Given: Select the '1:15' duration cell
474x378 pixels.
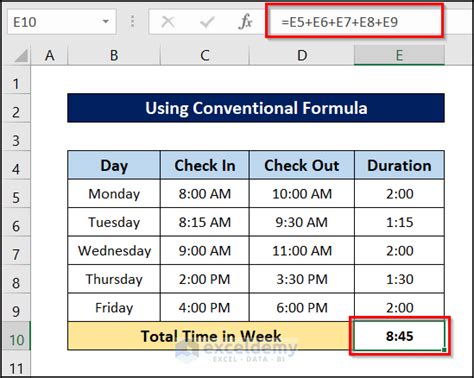Looking at the screenshot, I should [399, 222].
